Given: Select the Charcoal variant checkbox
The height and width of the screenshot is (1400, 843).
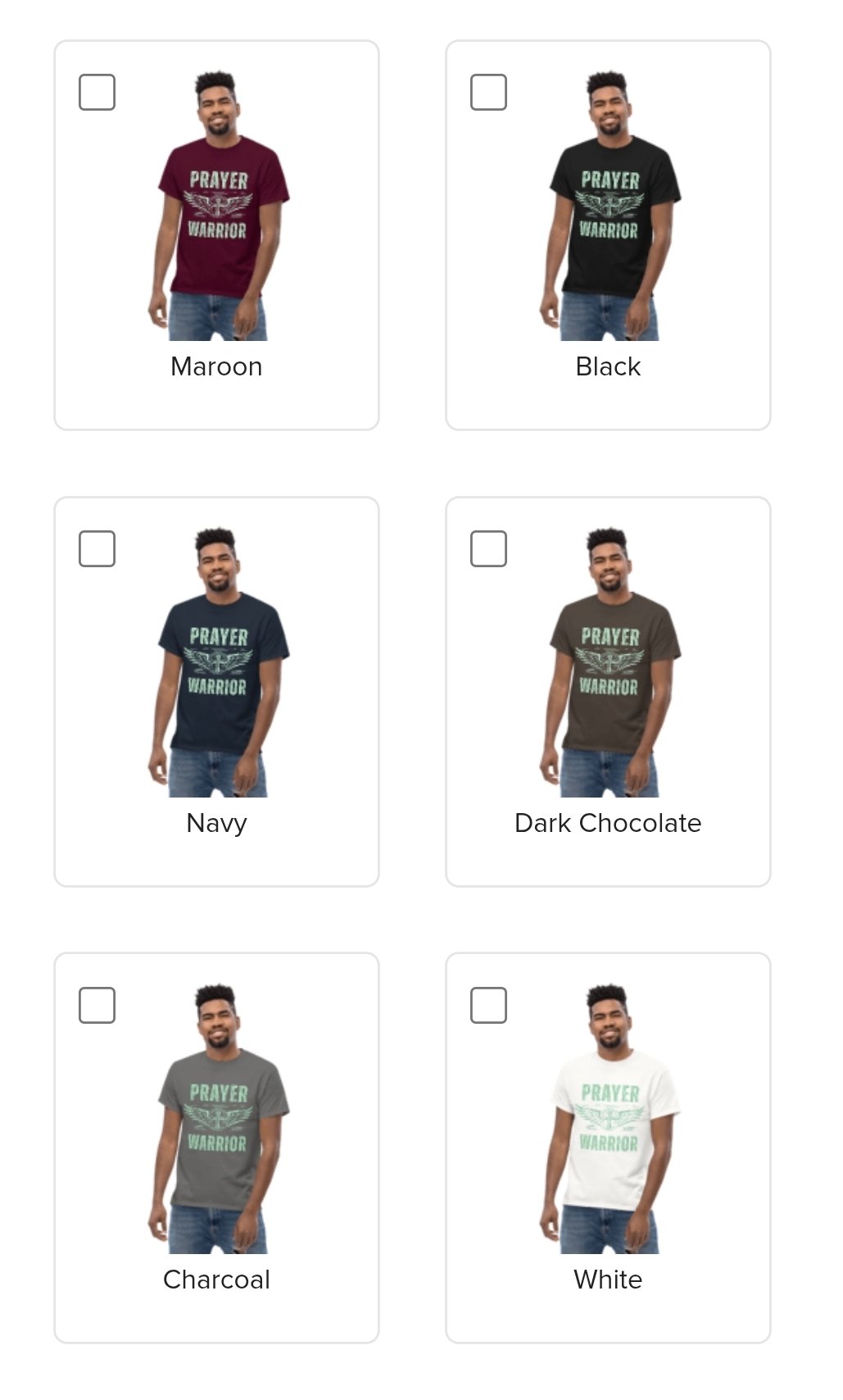Looking at the screenshot, I should coord(97,1005).
